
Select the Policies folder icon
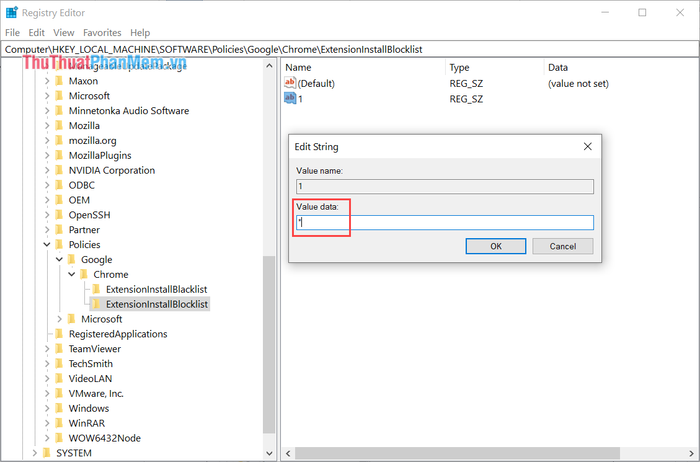click(x=59, y=245)
